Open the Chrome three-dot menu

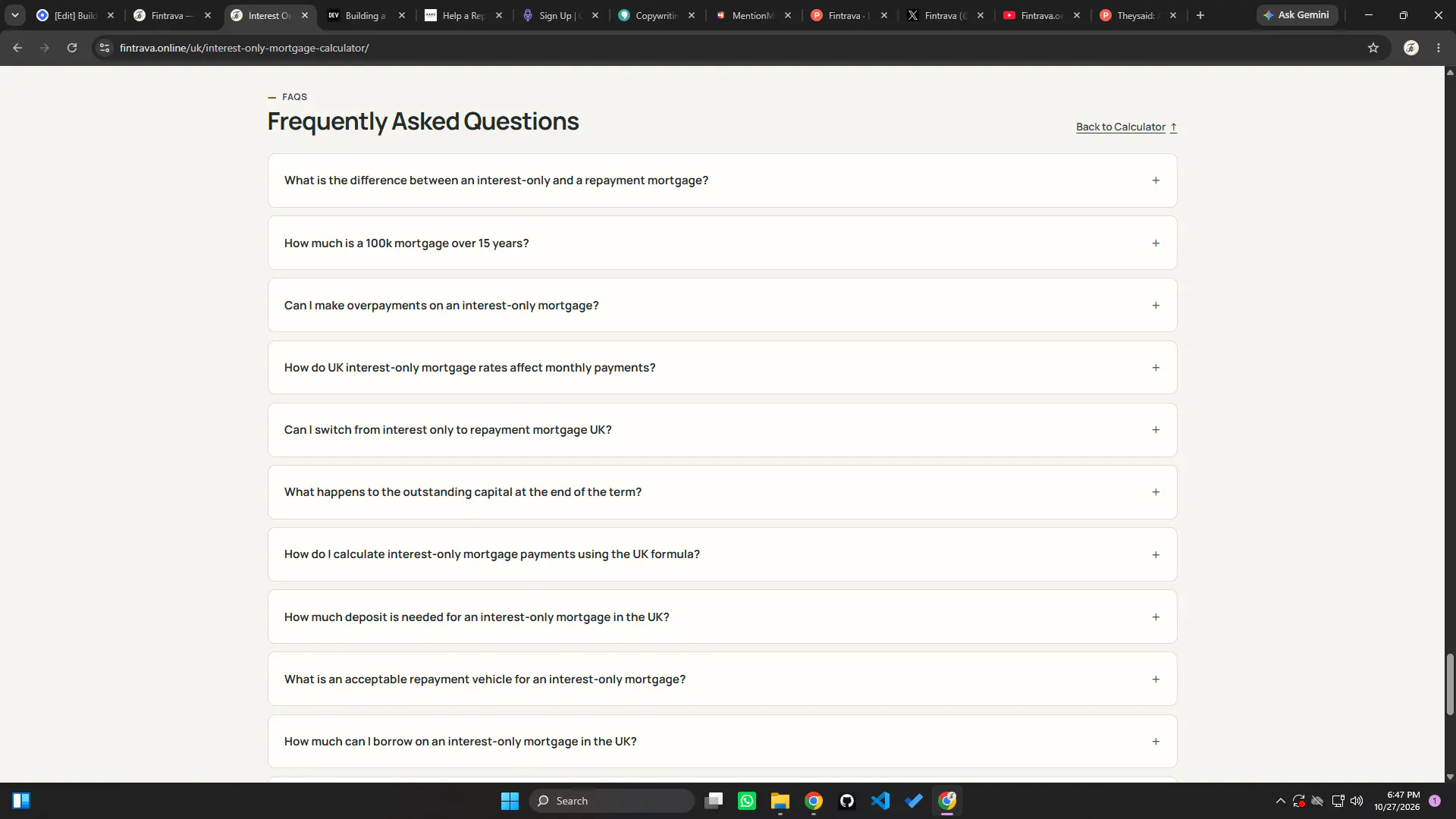tap(1439, 48)
